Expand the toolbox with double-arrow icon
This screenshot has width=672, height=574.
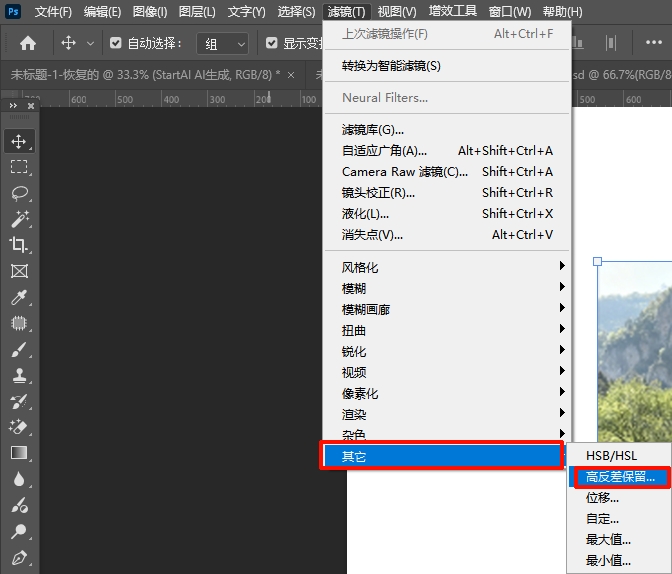pyautogui.click(x=13, y=105)
